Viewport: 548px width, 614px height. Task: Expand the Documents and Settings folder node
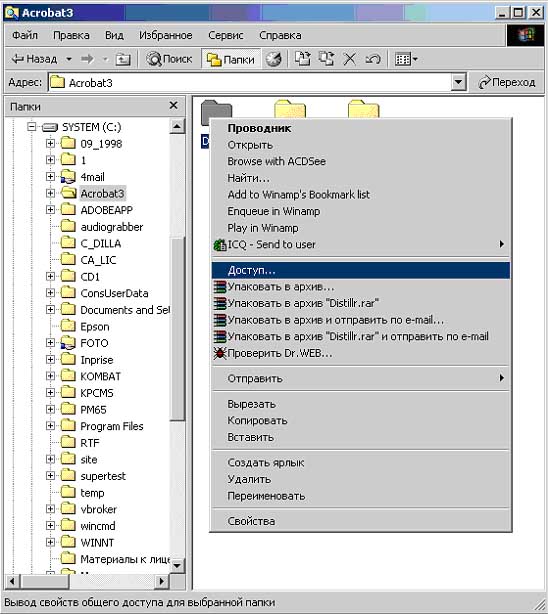(50, 310)
